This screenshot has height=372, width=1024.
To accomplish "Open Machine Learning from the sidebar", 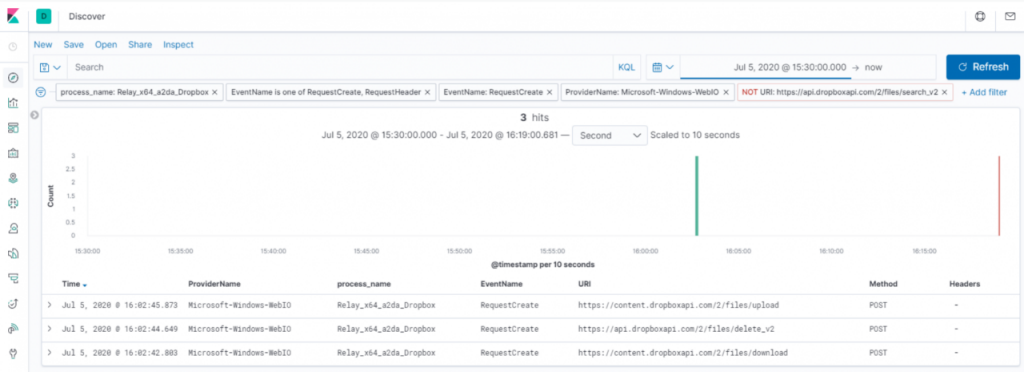I will coord(13,203).
